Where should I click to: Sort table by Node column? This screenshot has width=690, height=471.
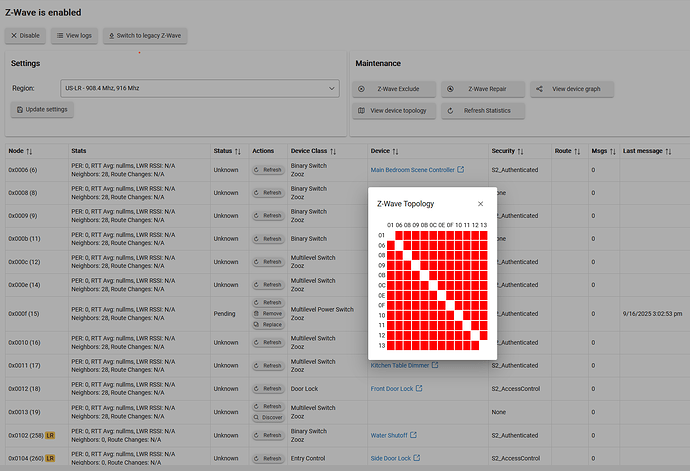click(x=29, y=151)
